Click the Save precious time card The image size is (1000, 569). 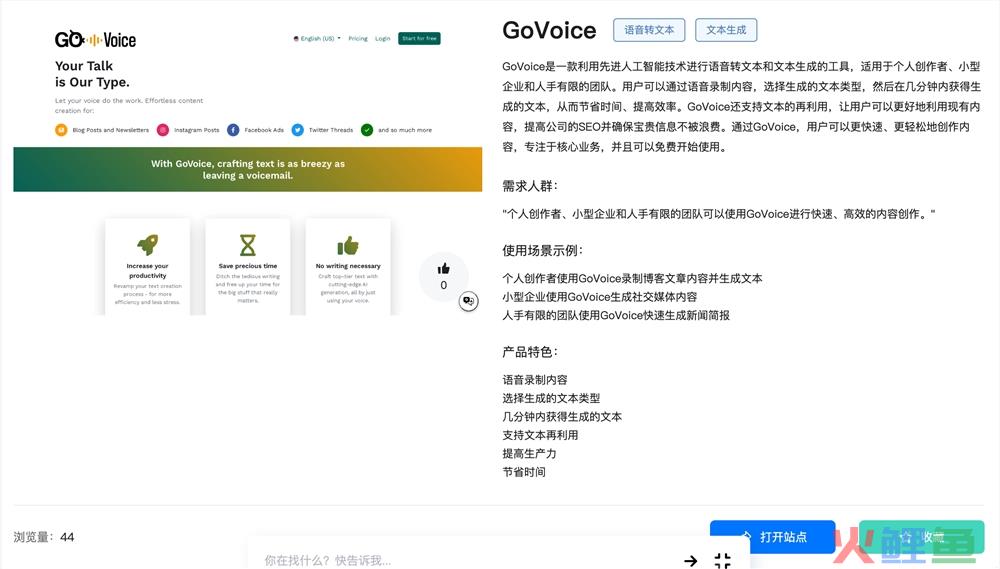coord(247,267)
